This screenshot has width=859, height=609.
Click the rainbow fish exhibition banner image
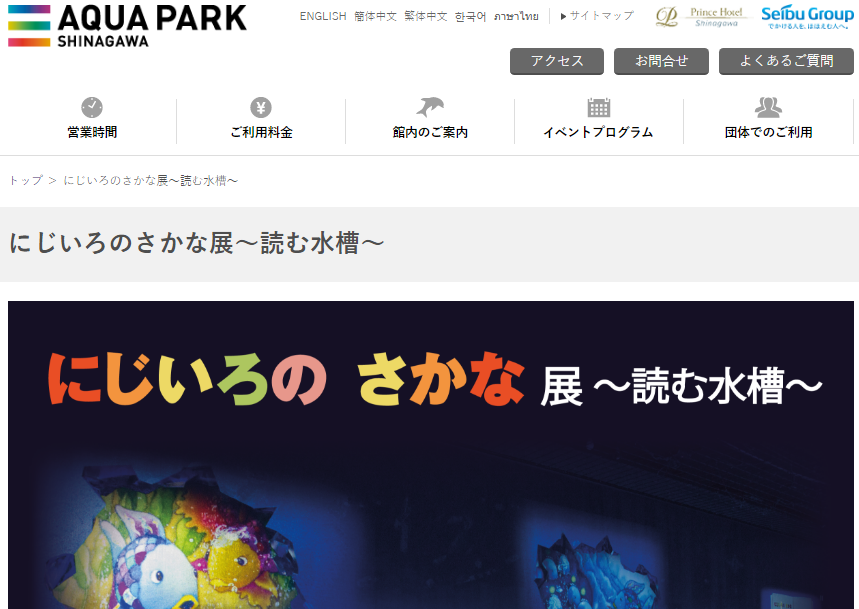click(431, 455)
